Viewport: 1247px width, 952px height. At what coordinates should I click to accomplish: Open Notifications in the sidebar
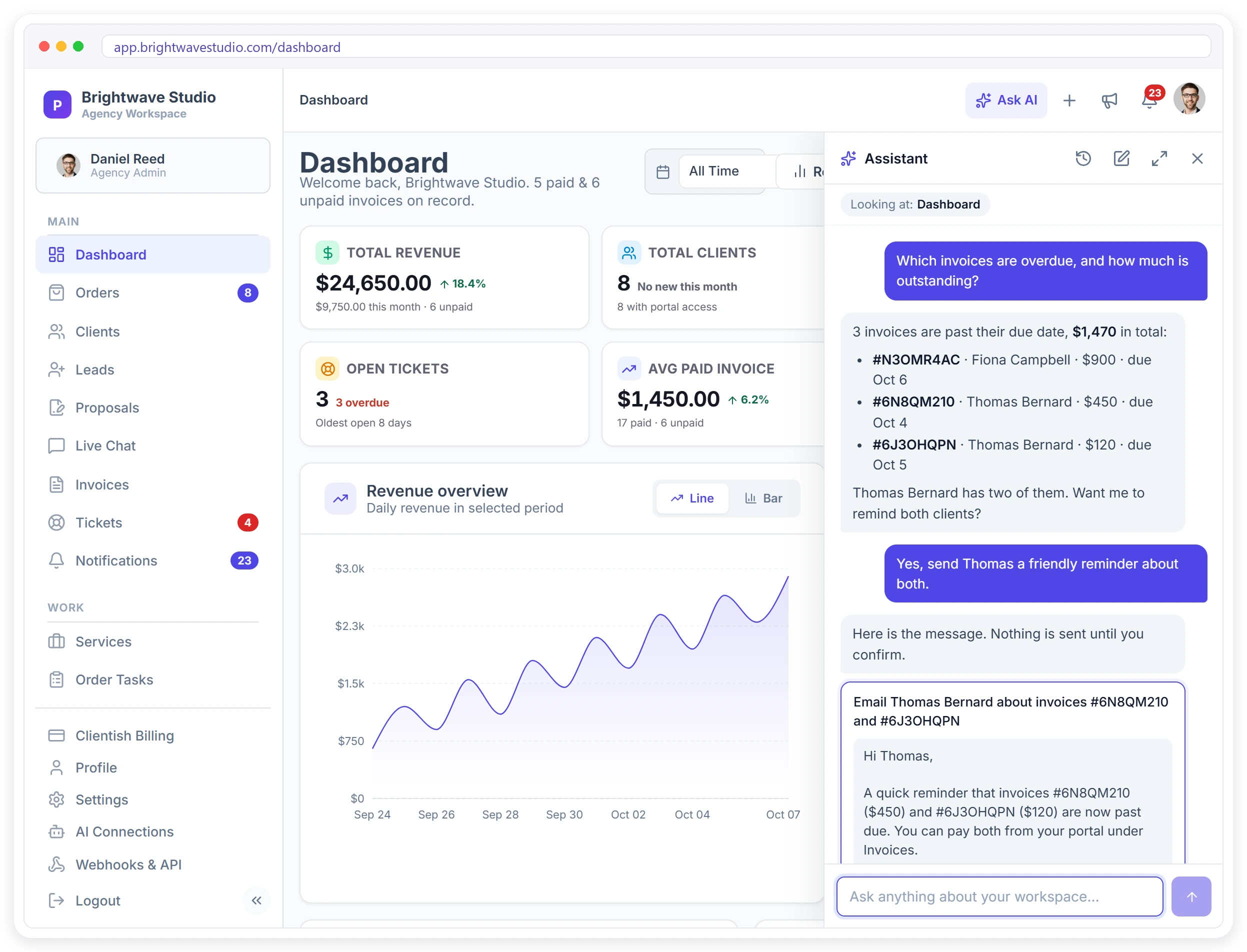152,560
